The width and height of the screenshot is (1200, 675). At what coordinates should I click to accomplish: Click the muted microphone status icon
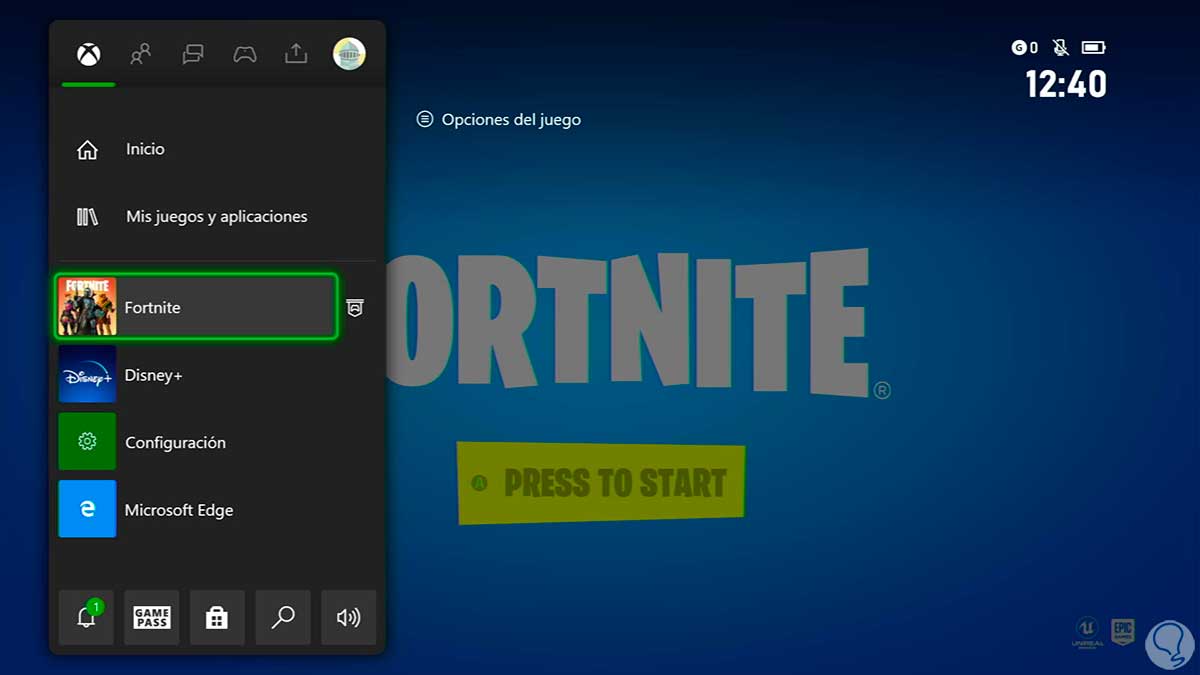pyautogui.click(x=1060, y=47)
